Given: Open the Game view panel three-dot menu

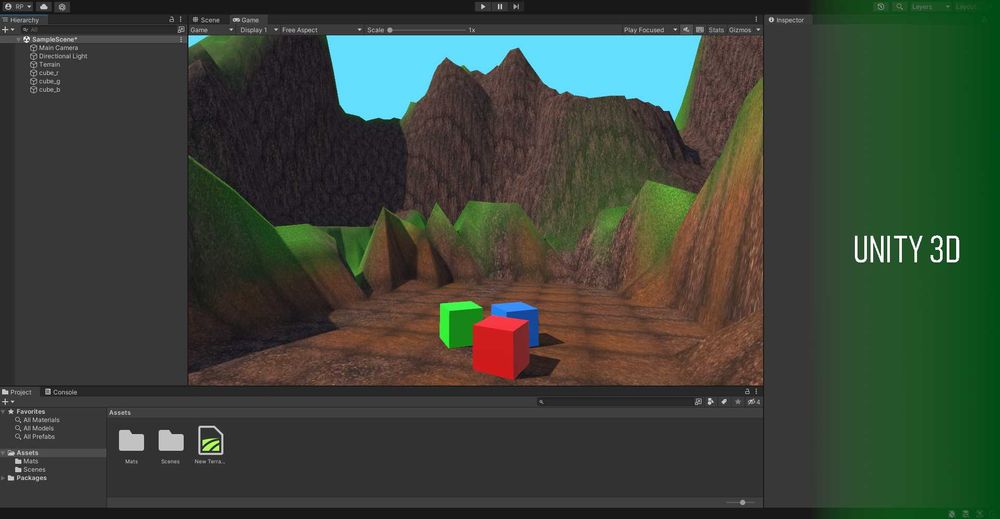Looking at the screenshot, I should click(756, 20).
